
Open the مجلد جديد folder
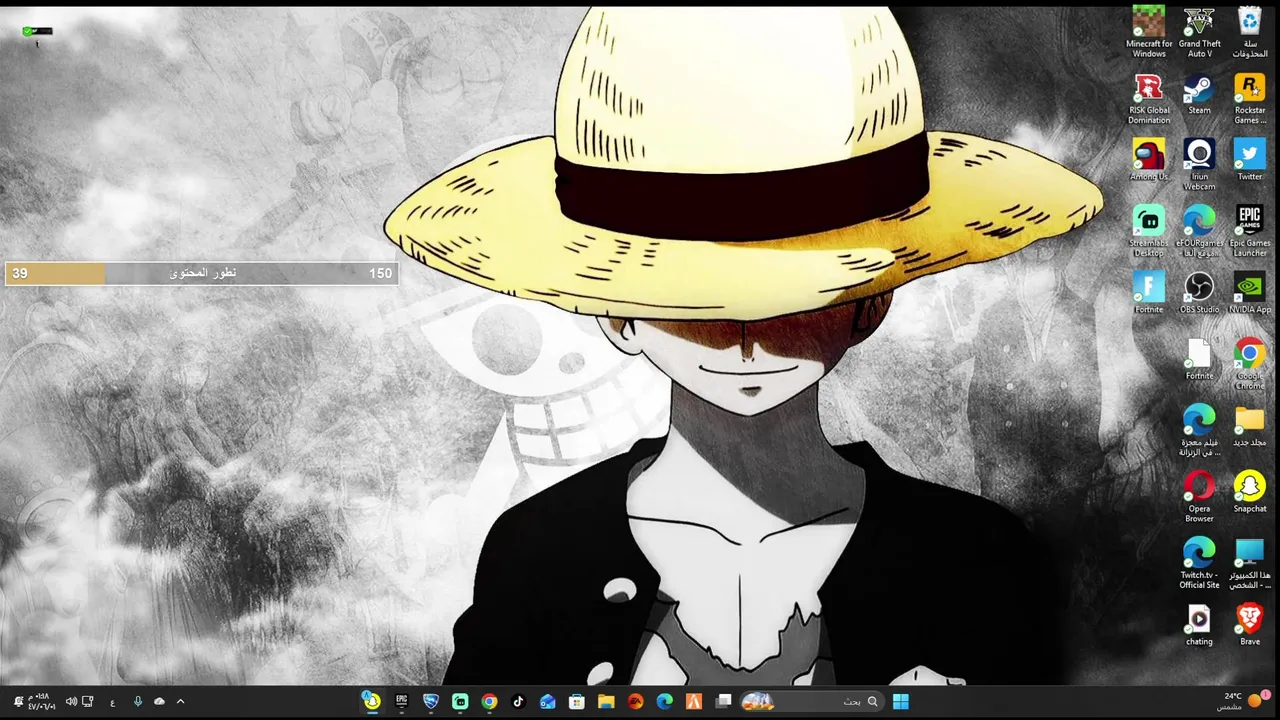1250,426
